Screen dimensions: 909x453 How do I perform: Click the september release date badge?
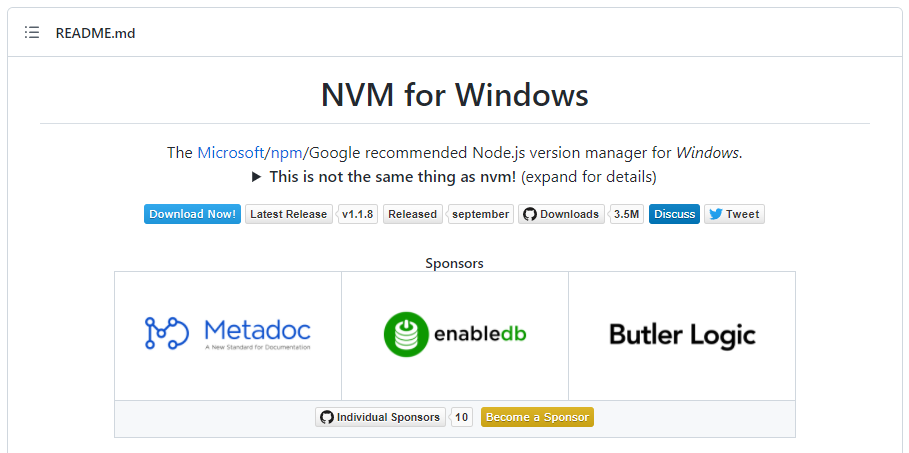(481, 214)
